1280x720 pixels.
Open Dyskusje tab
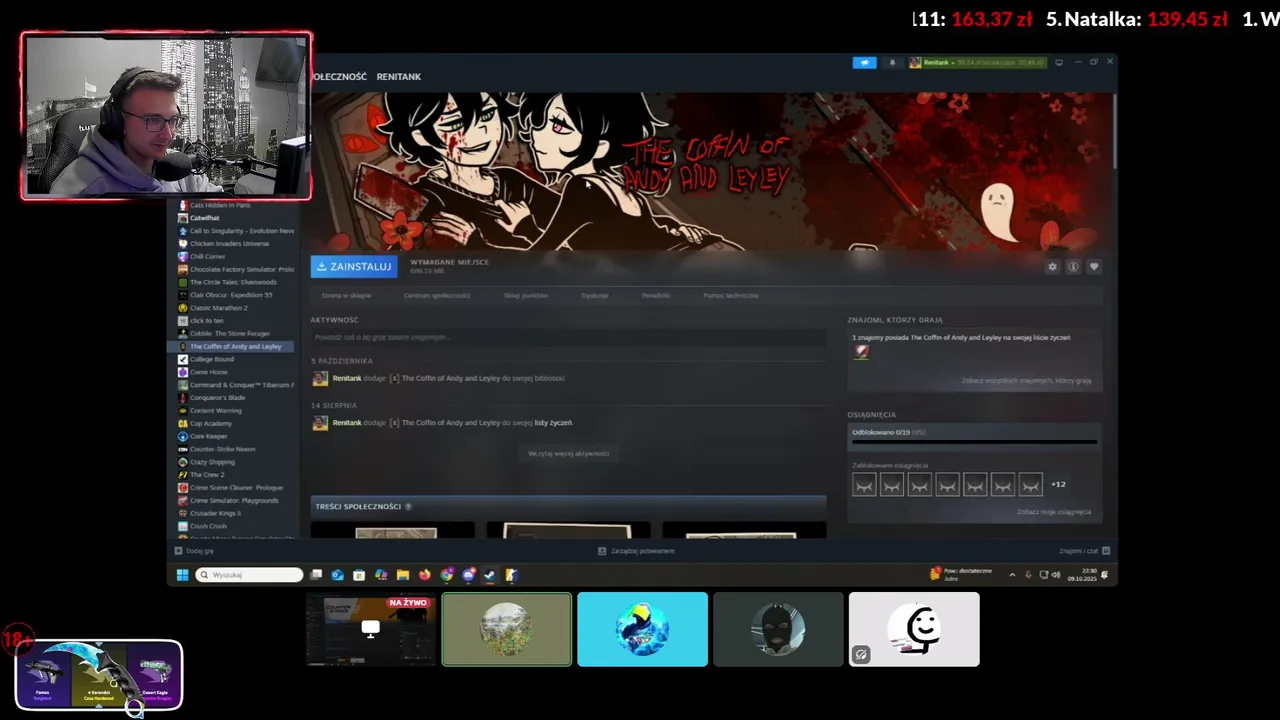[595, 296]
